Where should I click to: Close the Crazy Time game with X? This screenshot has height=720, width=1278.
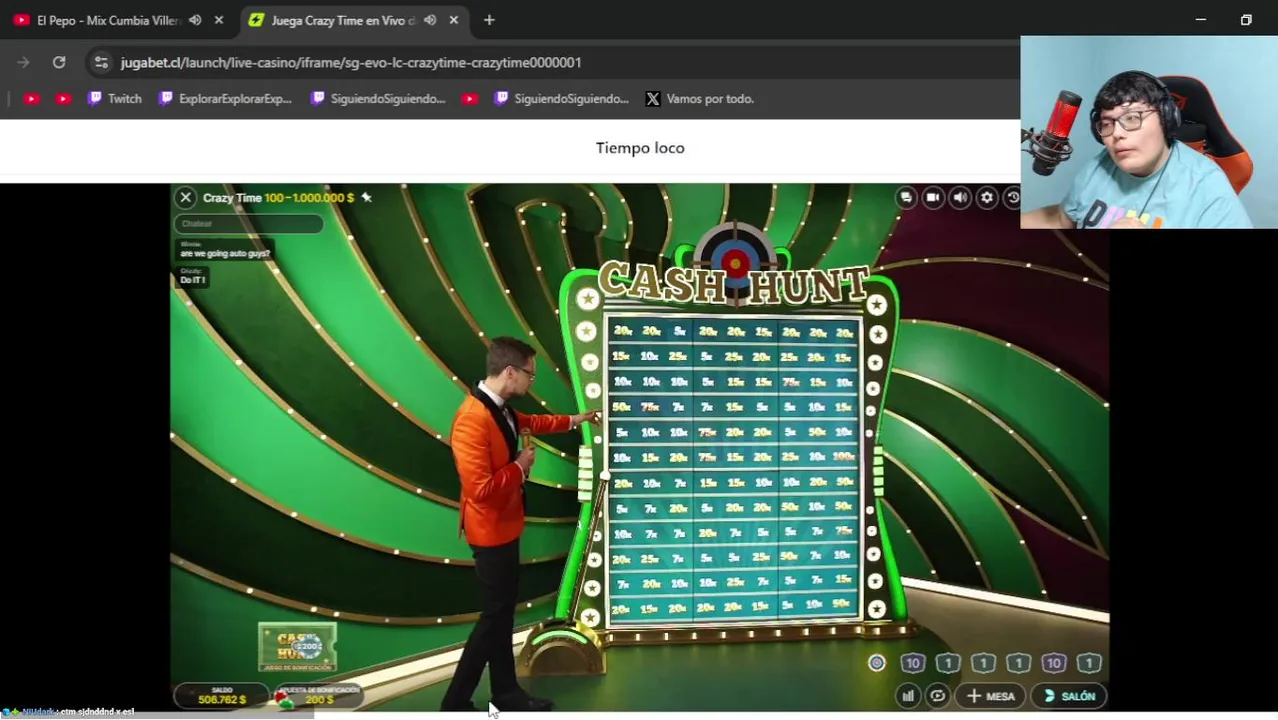tap(186, 198)
